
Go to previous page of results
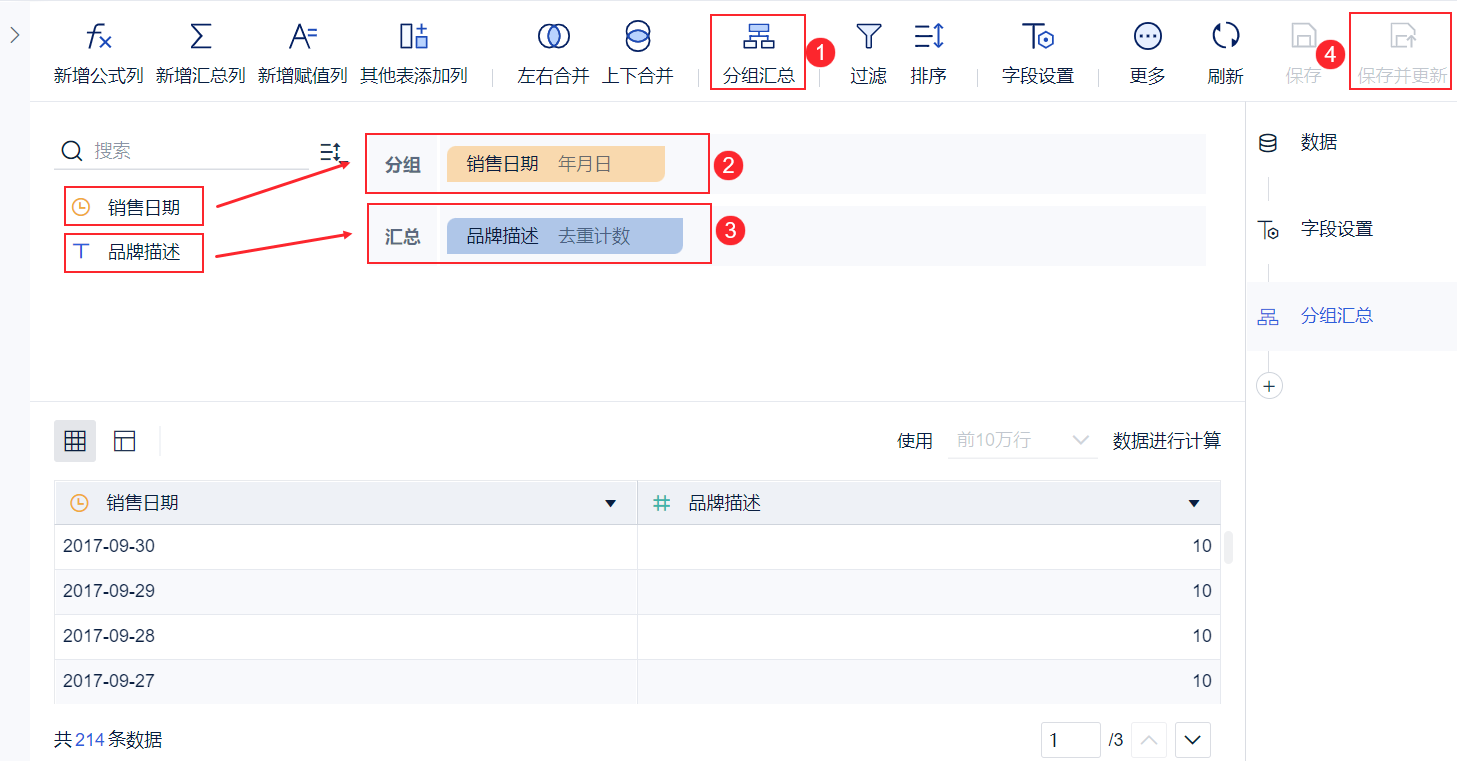(1151, 740)
